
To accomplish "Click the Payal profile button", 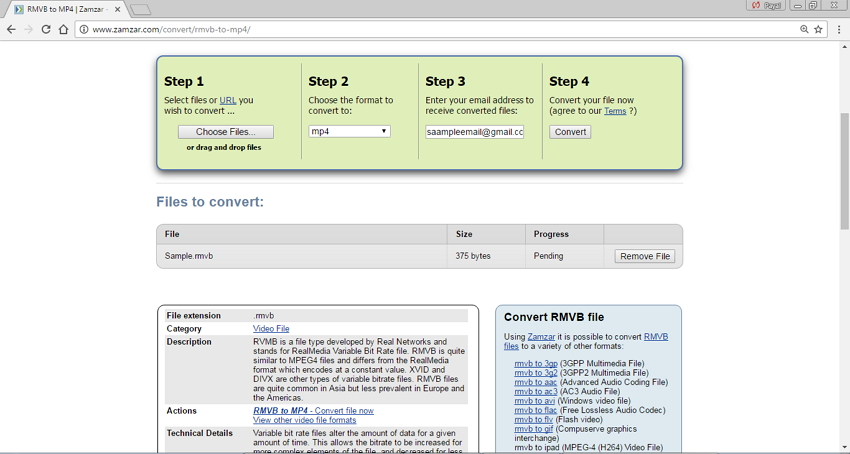I will [767, 5].
